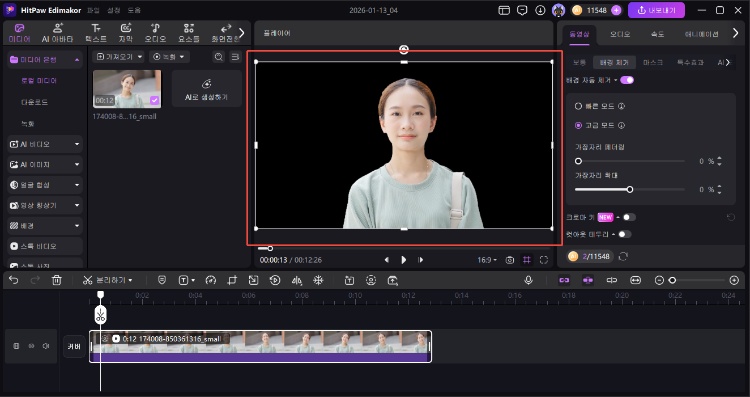
Task: Click the speedometer speed icon
Action: [210, 280]
